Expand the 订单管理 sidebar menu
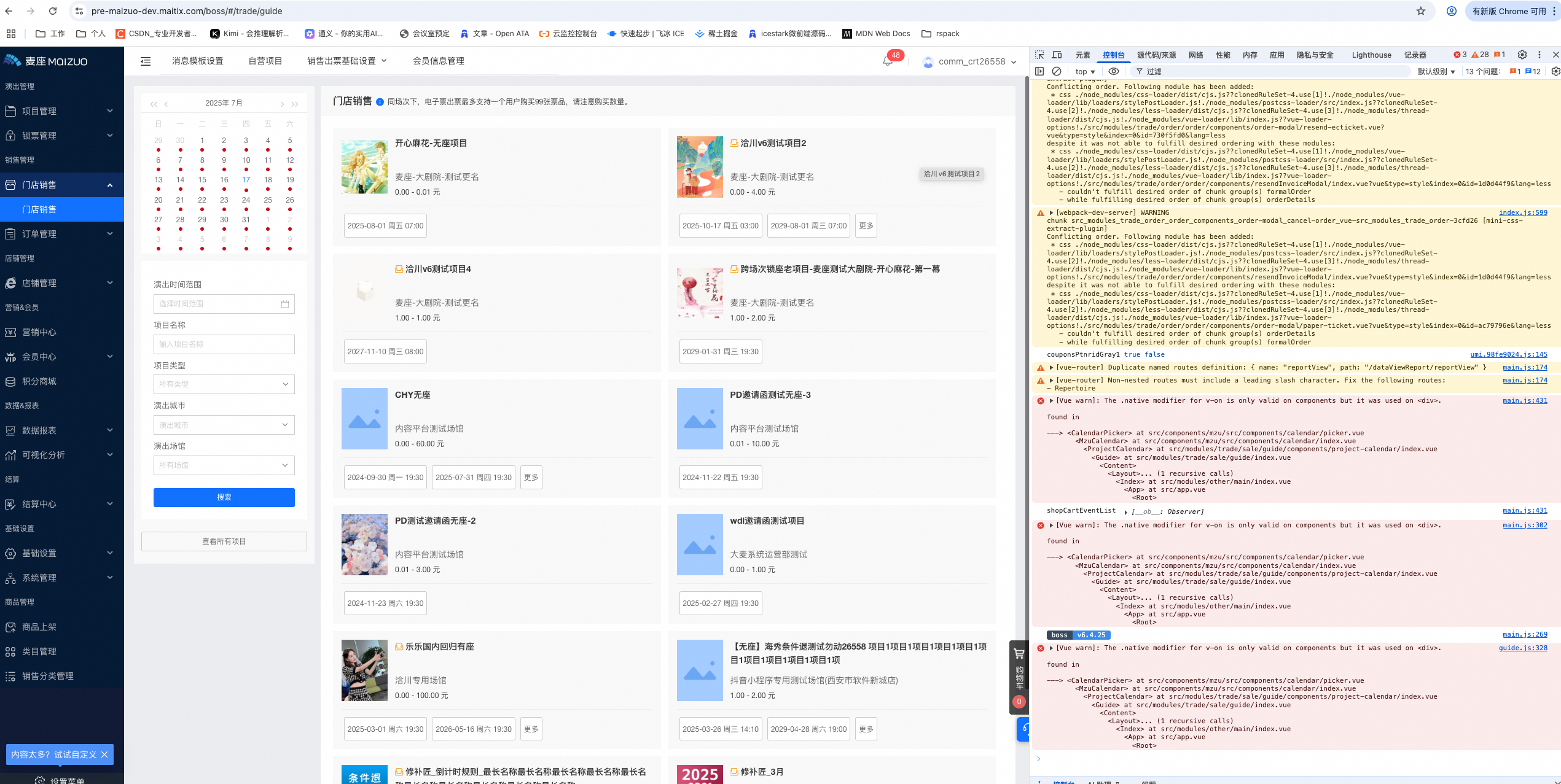This screenshot has width=1561, height=784. pyautogui.click(x=61, y=234)
